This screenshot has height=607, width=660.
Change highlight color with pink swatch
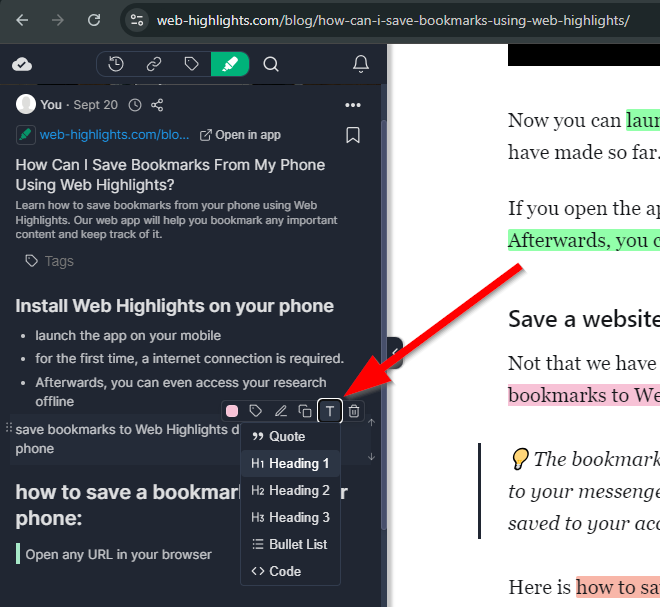click(x=232, y=411)
